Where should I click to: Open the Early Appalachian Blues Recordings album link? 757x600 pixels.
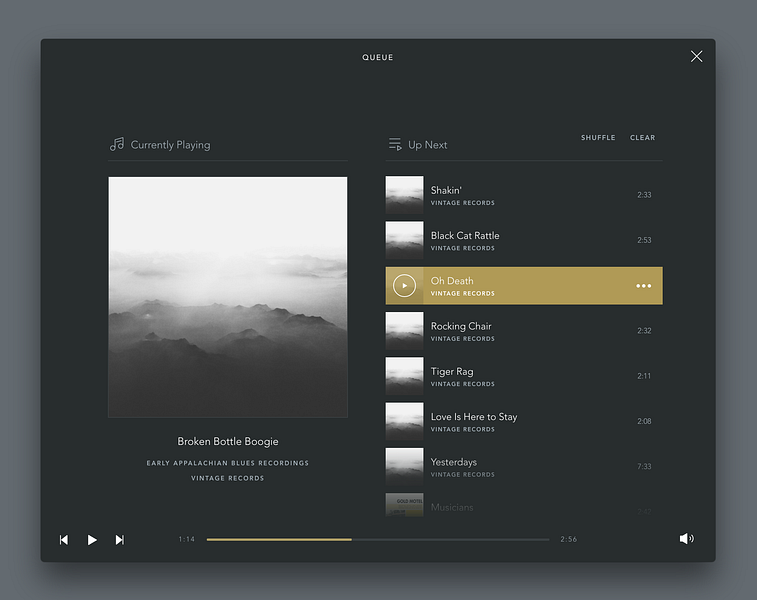[228, 463]
